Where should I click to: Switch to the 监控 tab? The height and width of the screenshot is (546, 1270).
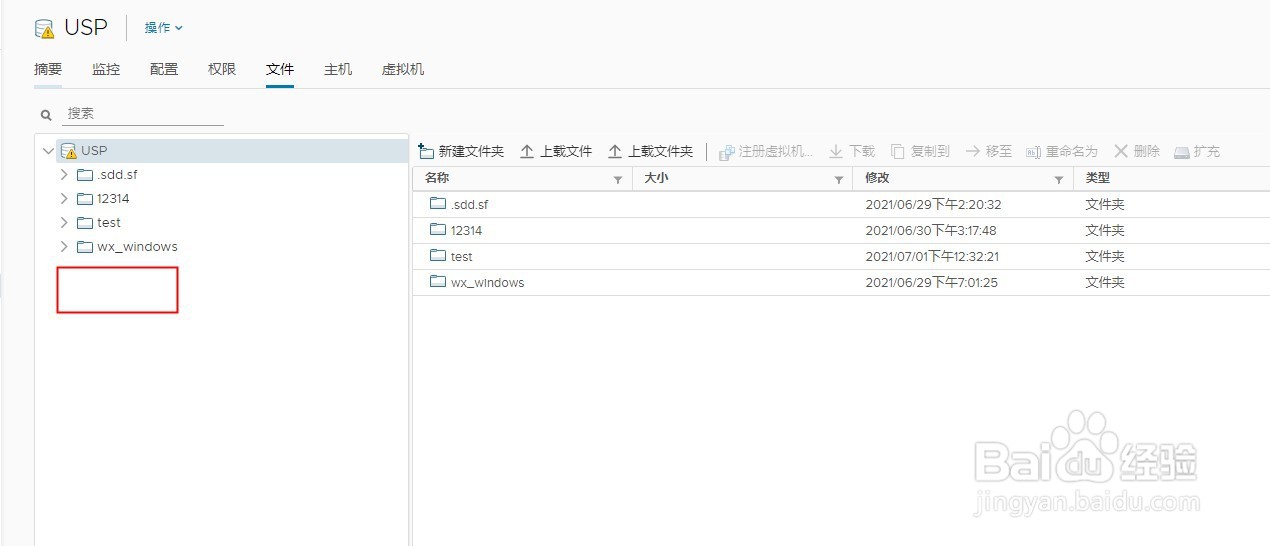click(x=106, y=69)
